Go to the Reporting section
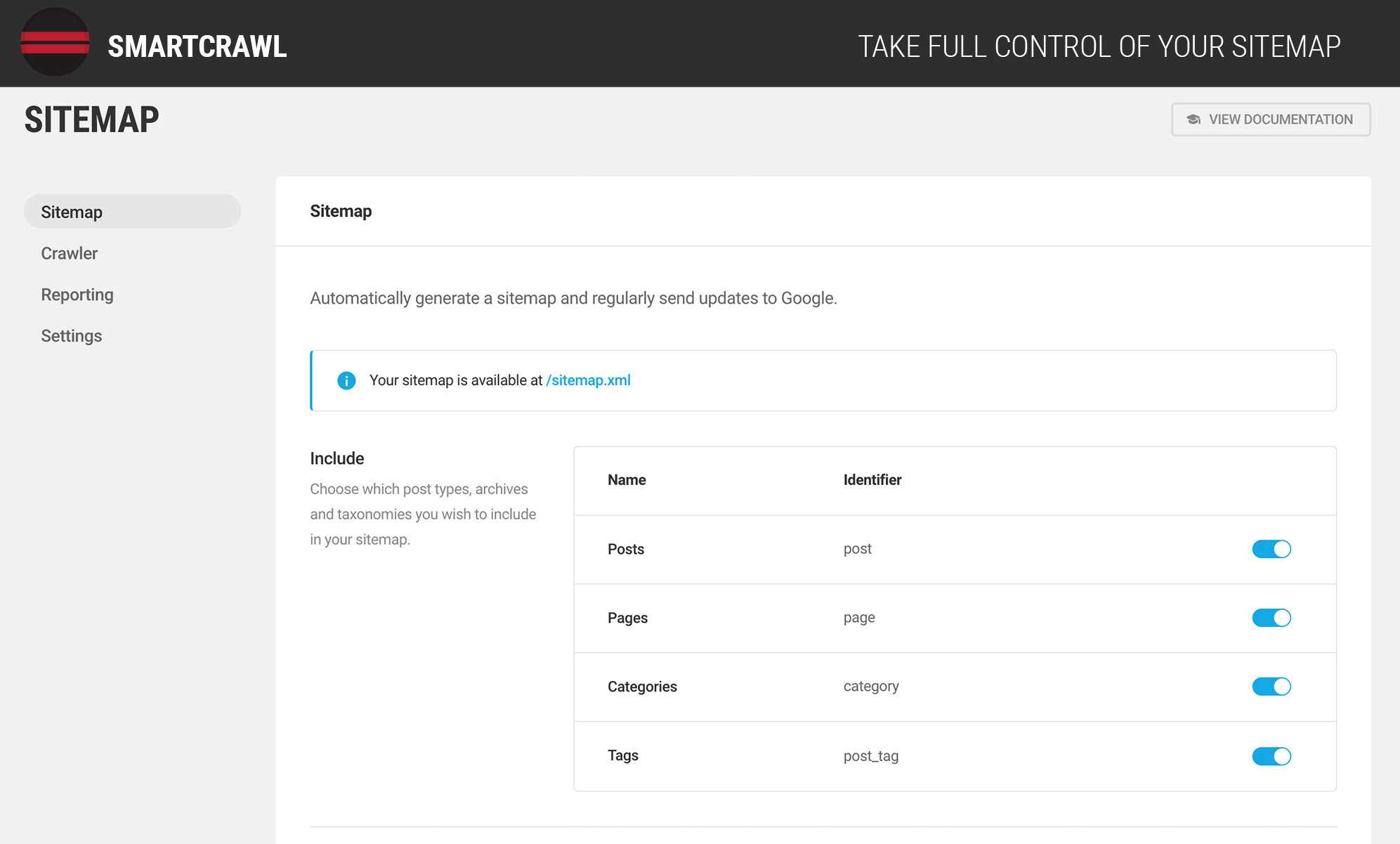Image resolution: width=1400 pixels, height=844 pixels. [77, 294]
